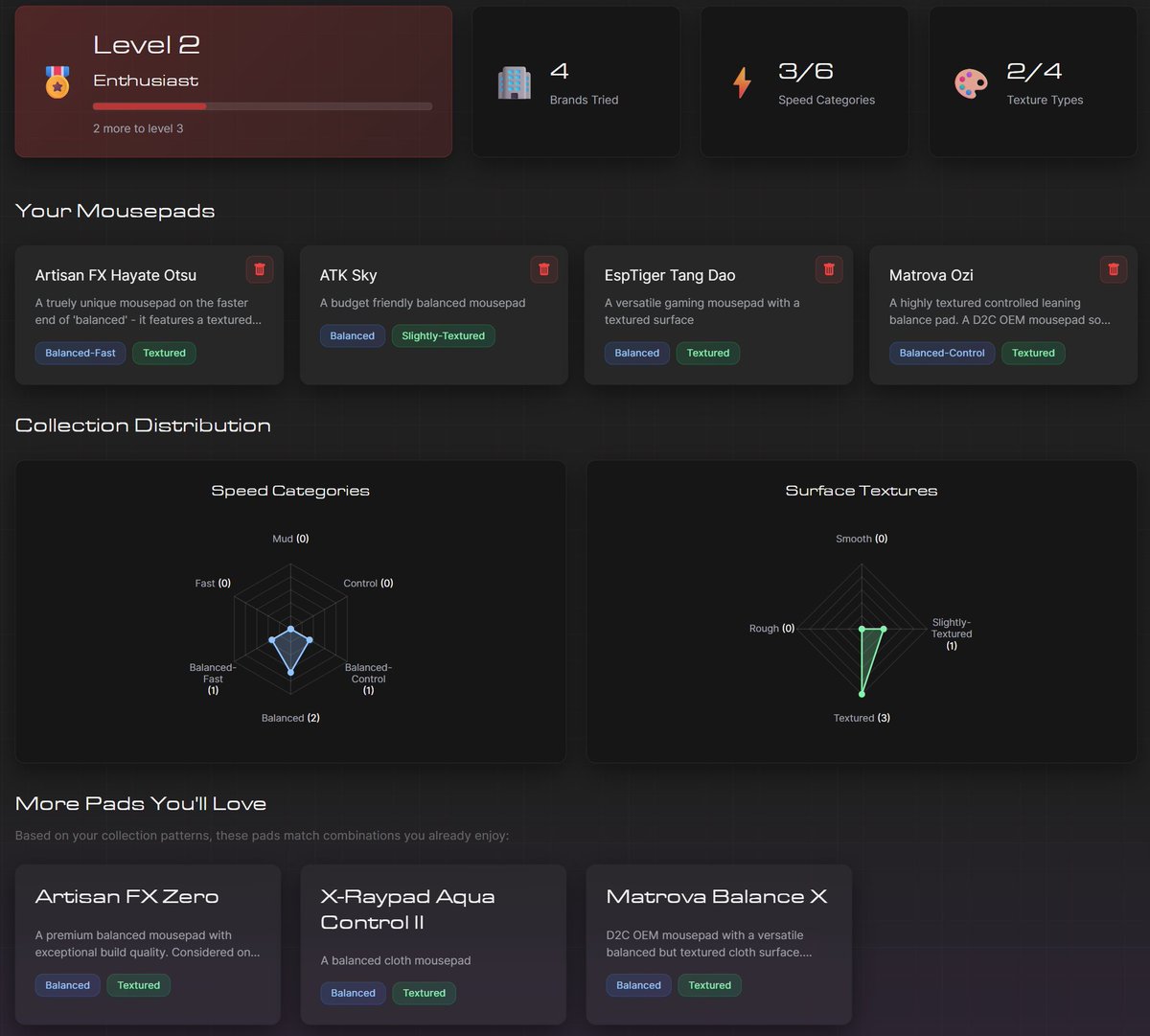This screenshot has width=1150, height=1036.
Task: Click the building icon for Brands Tried
Action: 515,82
